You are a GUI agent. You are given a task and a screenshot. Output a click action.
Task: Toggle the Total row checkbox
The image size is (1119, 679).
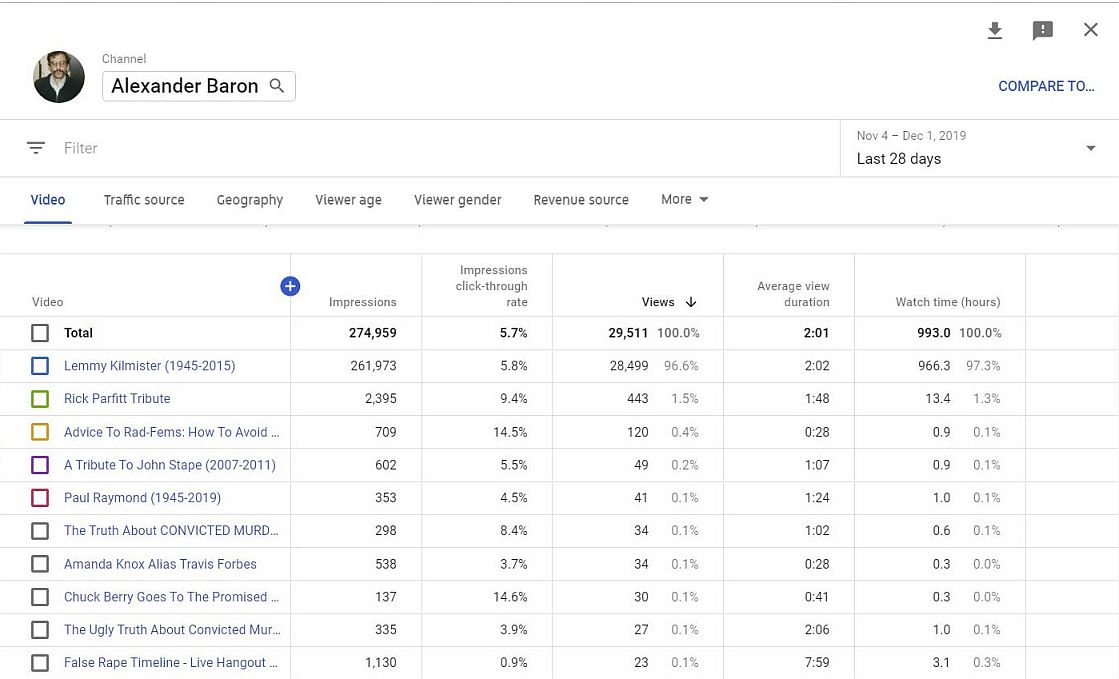coord(40,333)
